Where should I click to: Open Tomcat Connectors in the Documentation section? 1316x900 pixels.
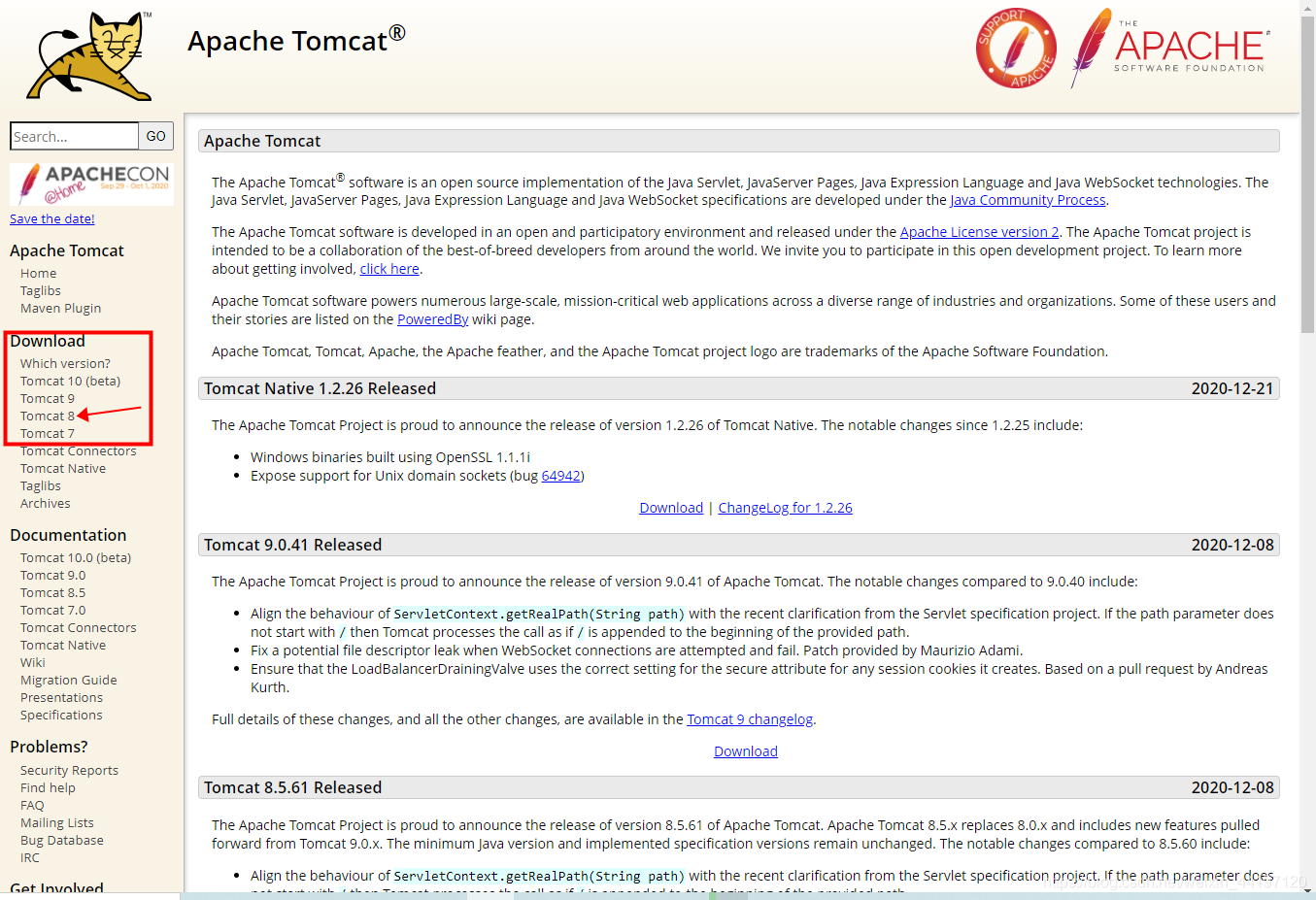(x=79, y=628)
